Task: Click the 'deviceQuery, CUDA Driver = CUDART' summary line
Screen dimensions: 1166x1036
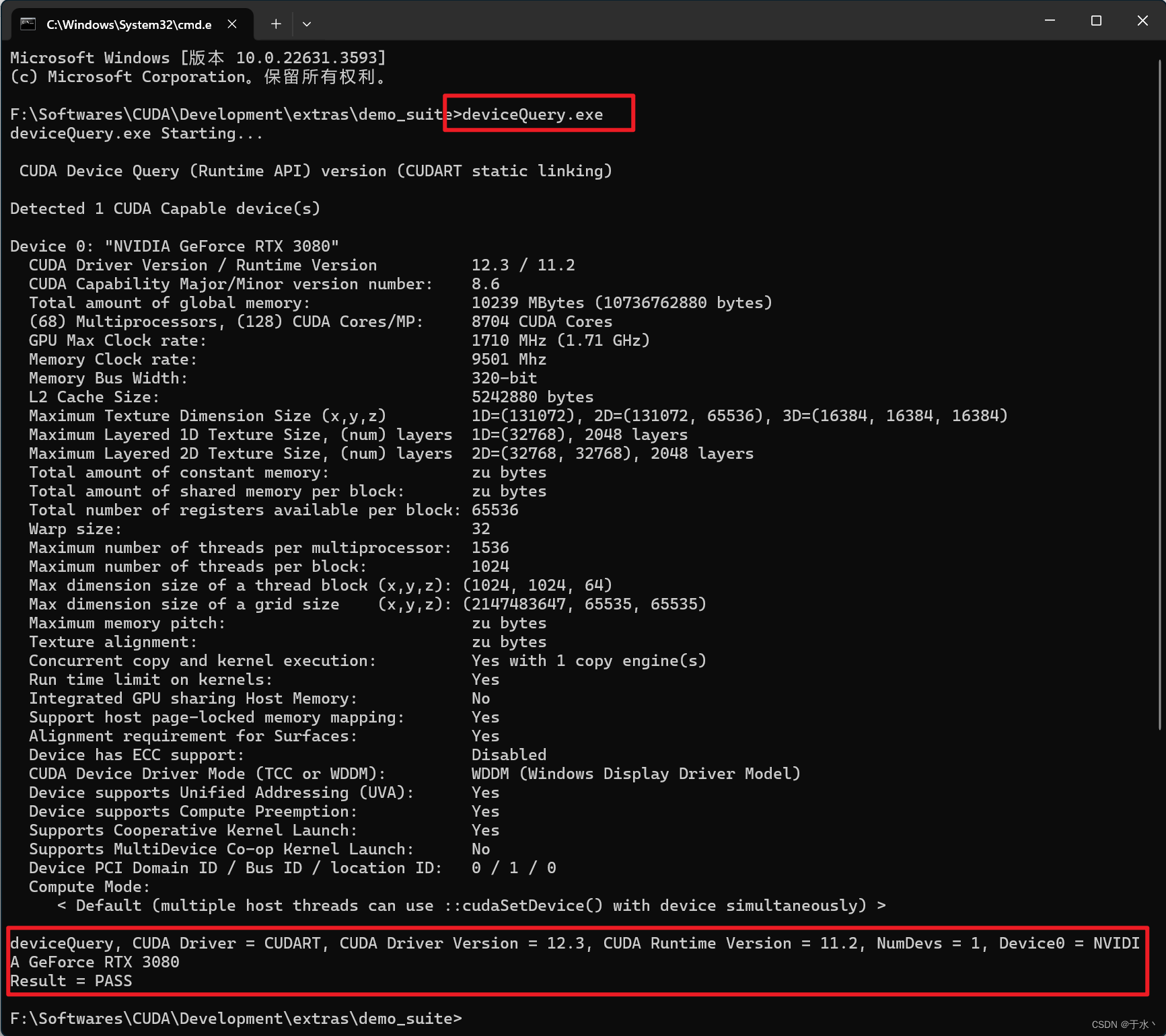Action: 575,953
